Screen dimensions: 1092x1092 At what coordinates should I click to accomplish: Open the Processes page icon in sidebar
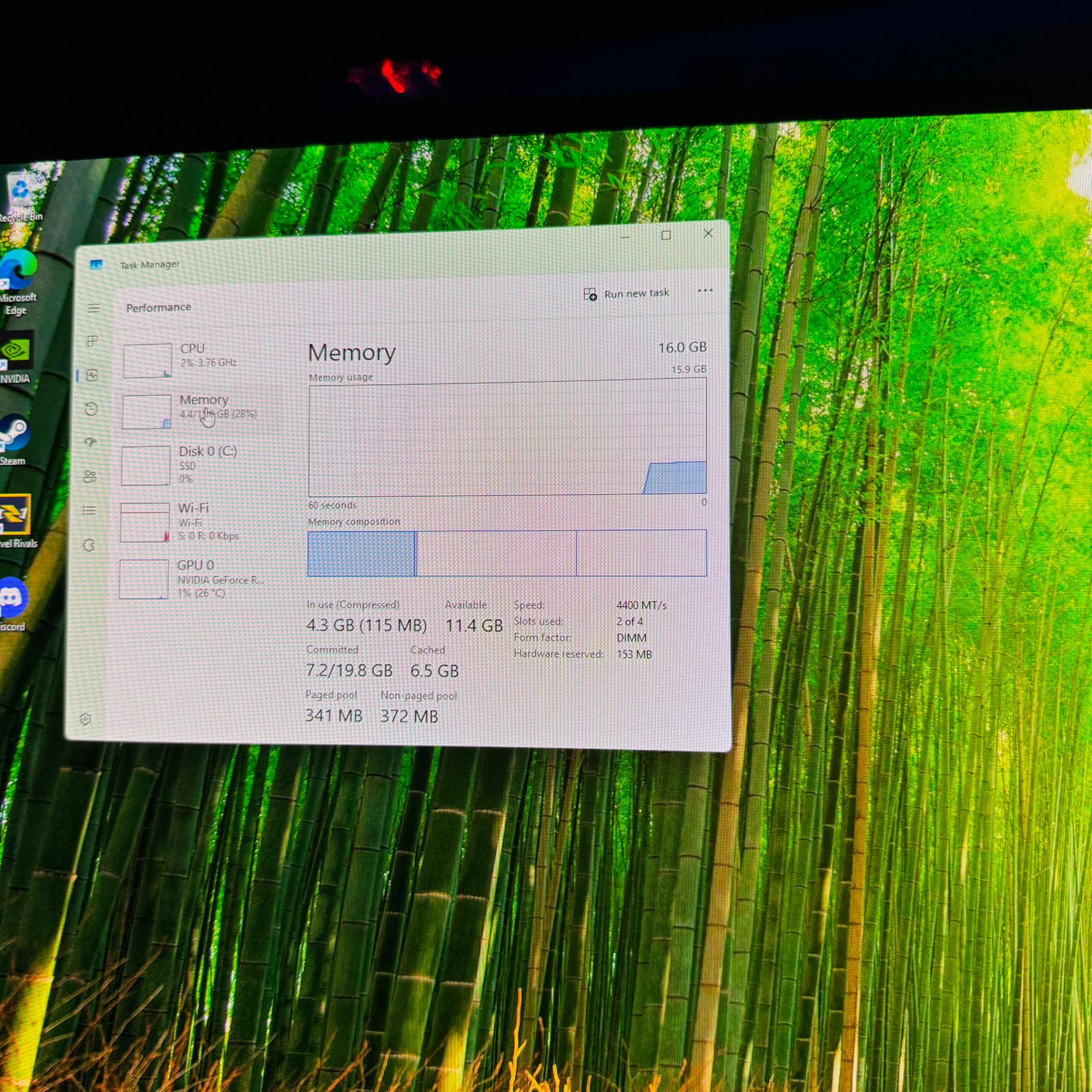(x=93, y=341)
